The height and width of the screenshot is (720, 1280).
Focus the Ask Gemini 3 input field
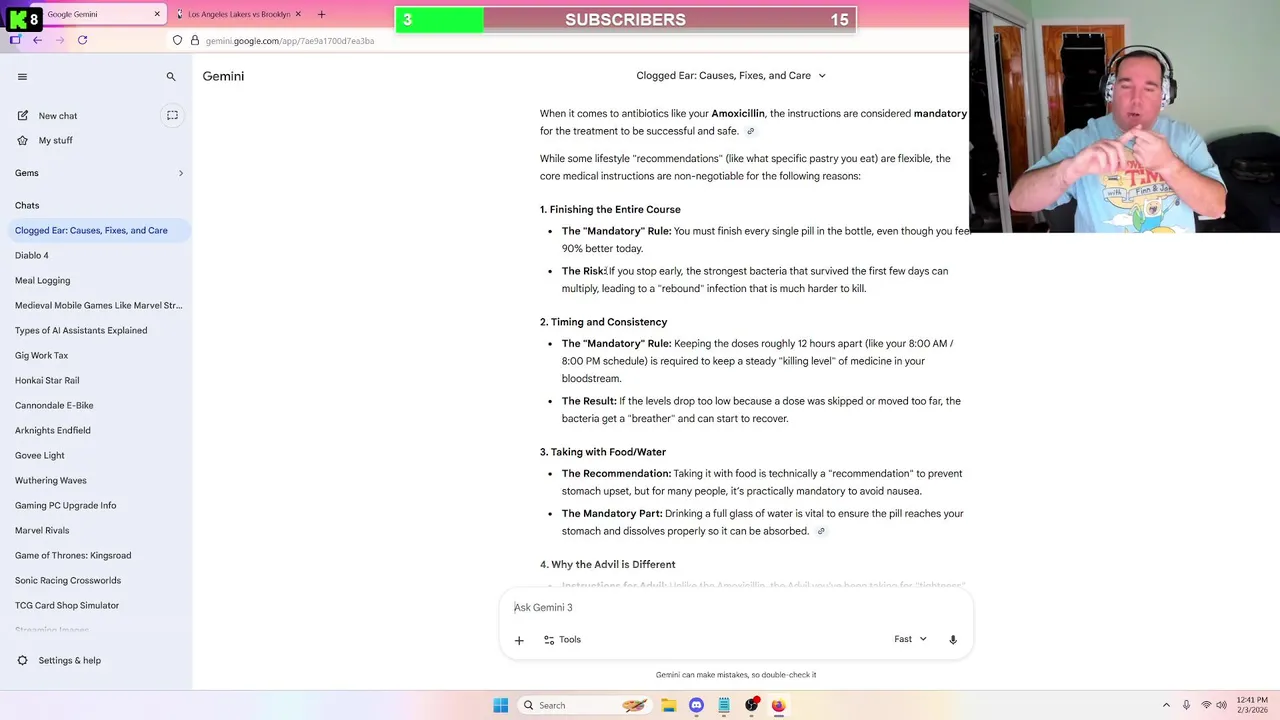click(x=735, y=607)
